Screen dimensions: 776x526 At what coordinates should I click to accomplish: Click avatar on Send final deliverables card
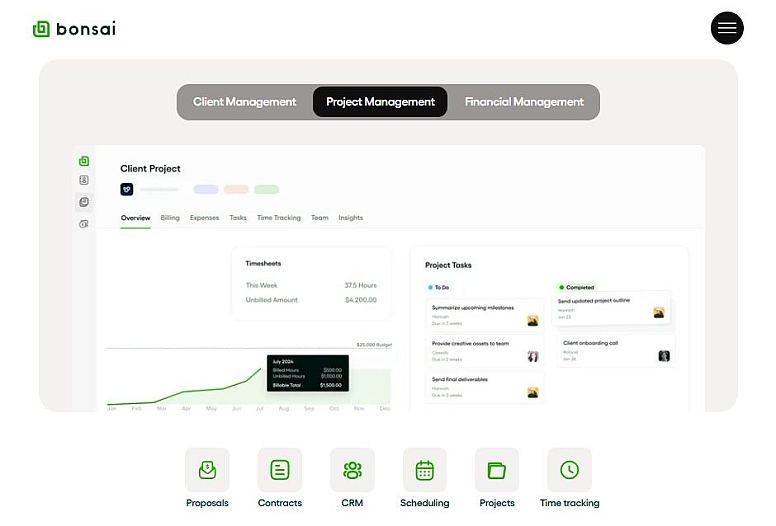pyautogui.click(x=533, y=392)
